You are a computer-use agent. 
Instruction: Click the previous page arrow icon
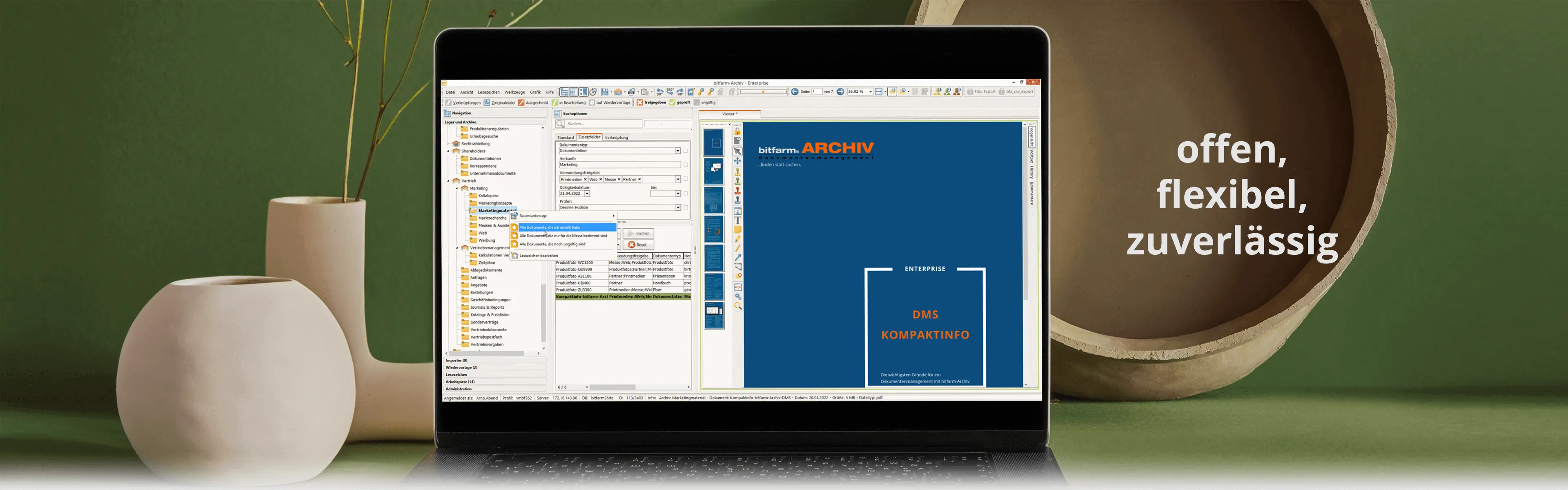point(795,92)
